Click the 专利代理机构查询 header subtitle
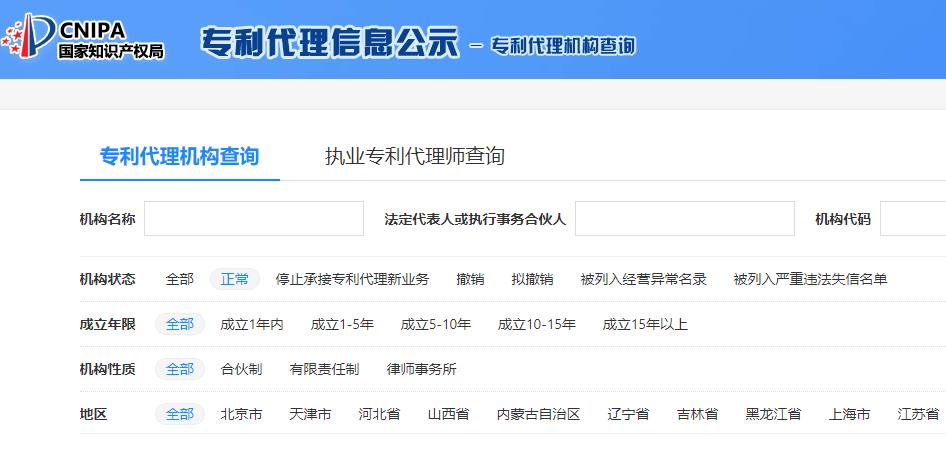The height and width of the screenshot is (461, 946). tap(563, 46)
